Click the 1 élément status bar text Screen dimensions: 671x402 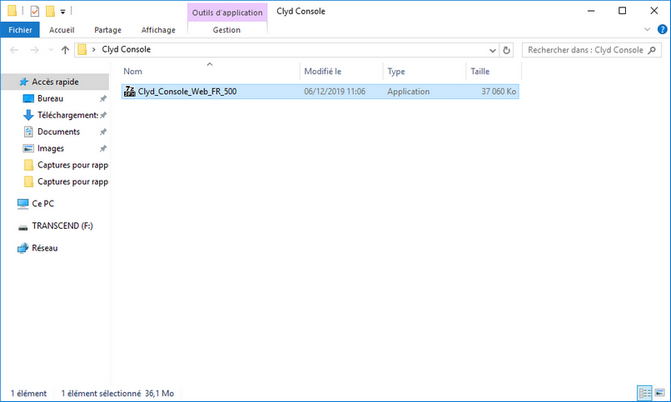click(x=28, y=393)
